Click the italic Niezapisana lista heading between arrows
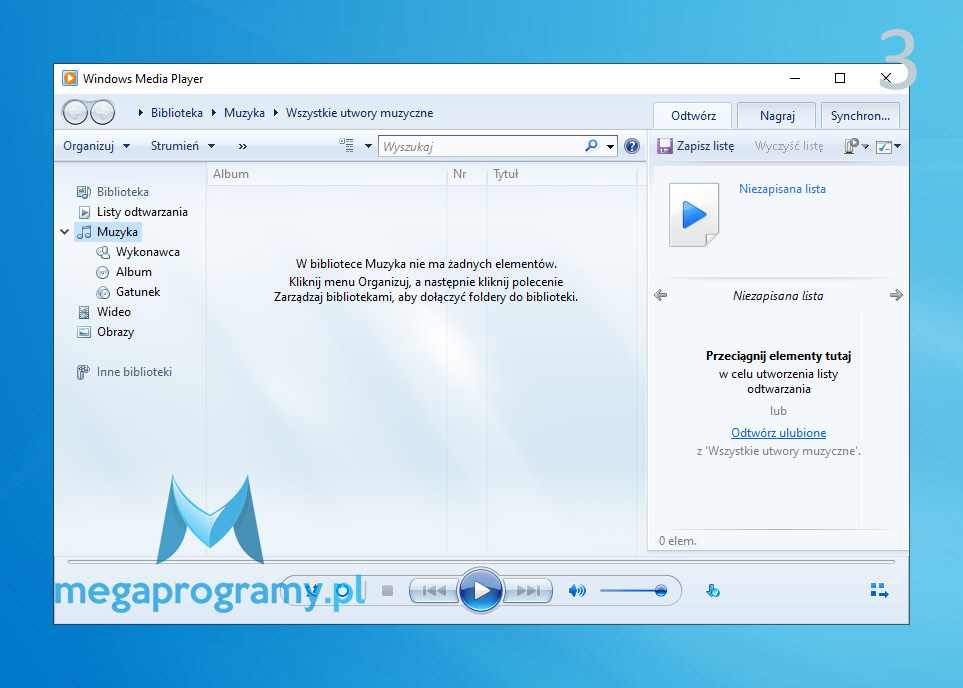This screenshot has height=688, width=963. [x=778, y=295]
